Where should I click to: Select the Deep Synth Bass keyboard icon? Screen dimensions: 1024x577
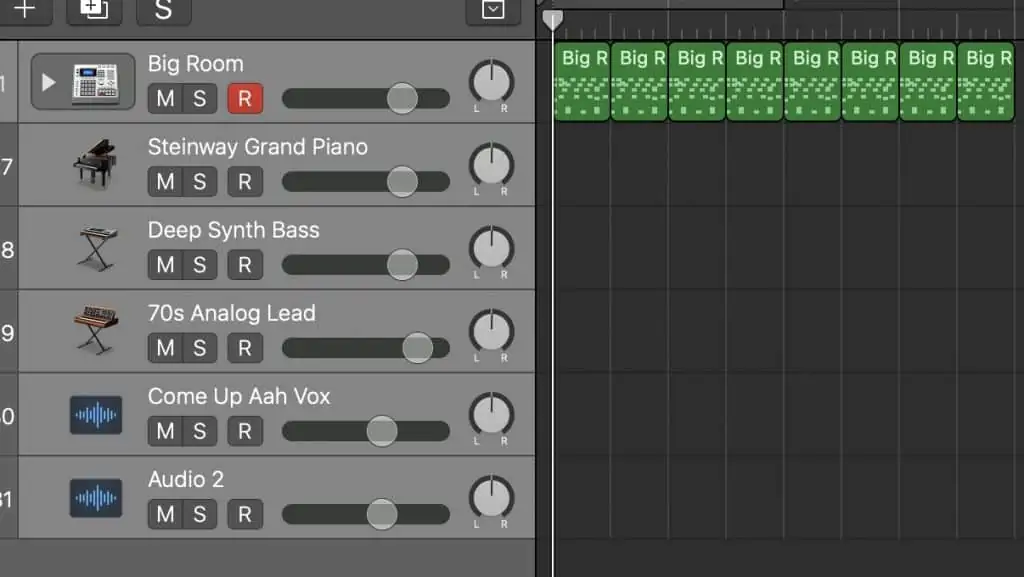(x=97, y=248)
